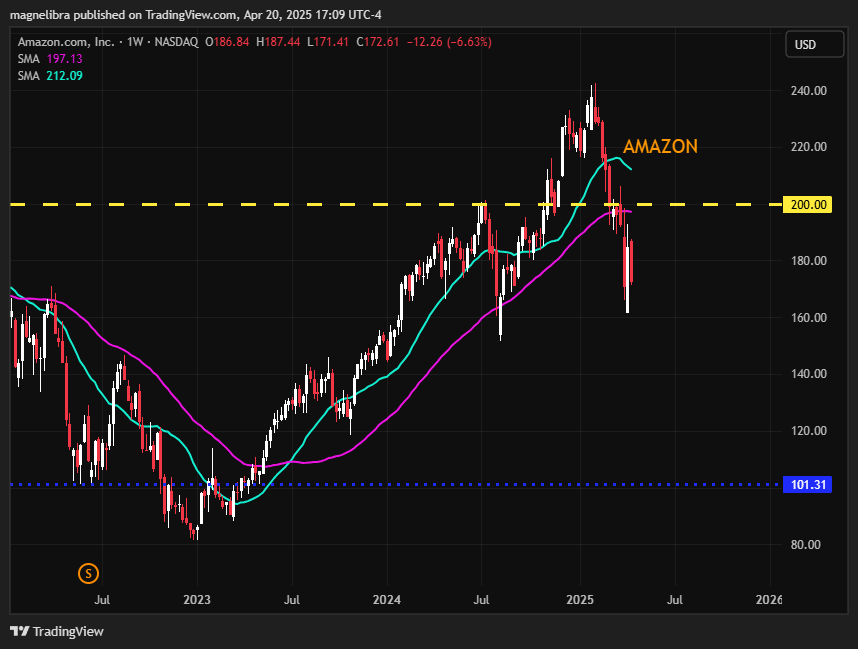Click the 1W interval label

tap(135, 42)
